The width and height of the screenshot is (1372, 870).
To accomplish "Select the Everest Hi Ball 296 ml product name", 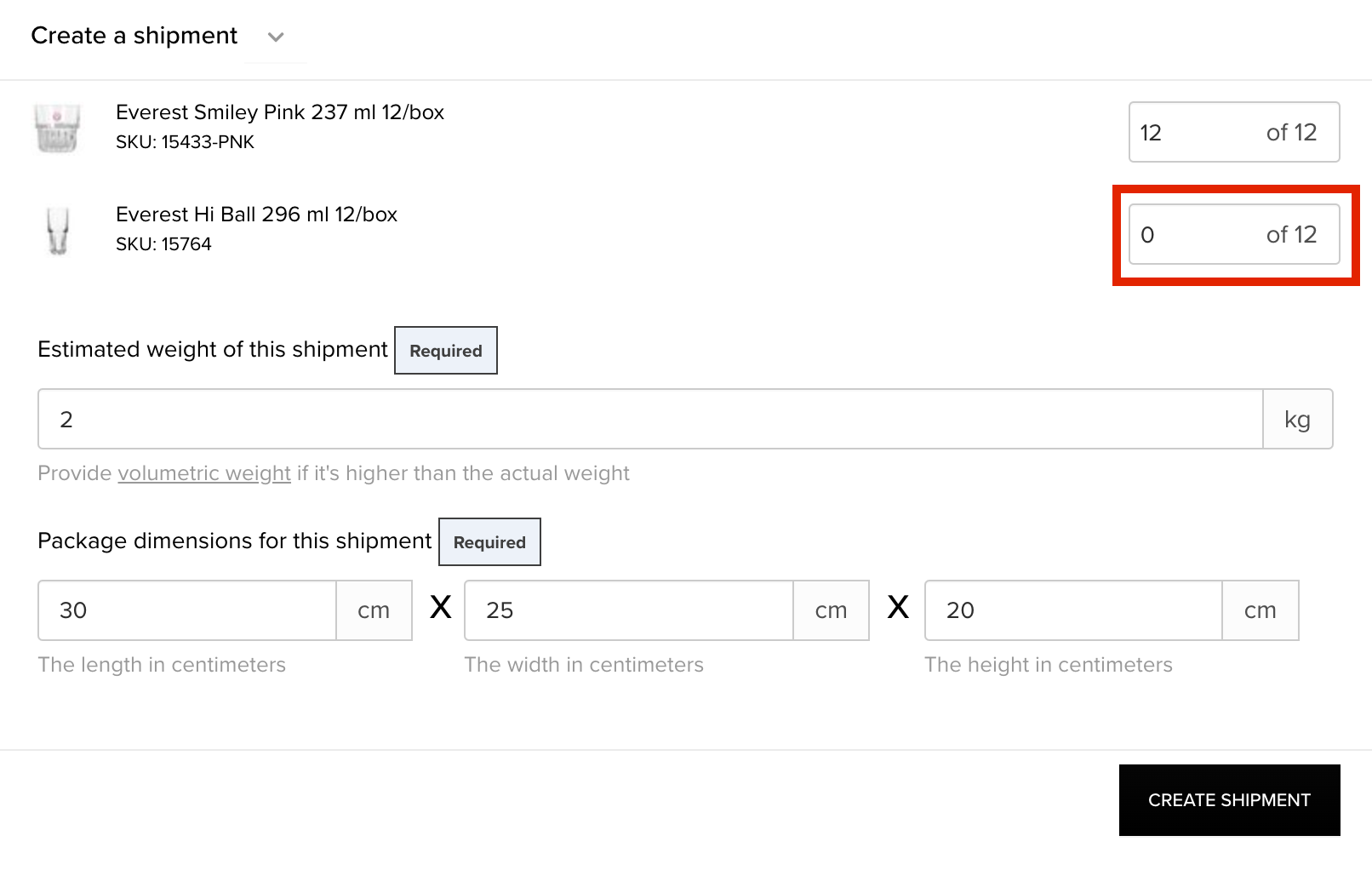I will [x=257, y=215].
